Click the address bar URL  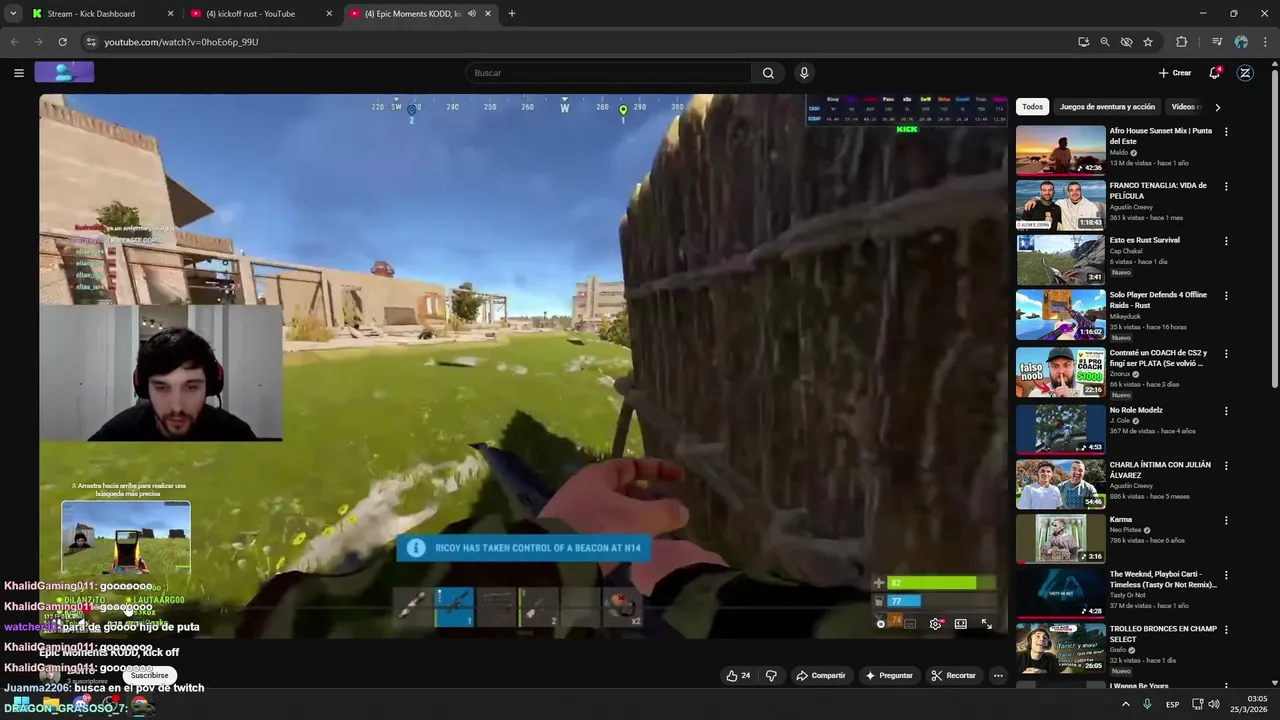181,42
